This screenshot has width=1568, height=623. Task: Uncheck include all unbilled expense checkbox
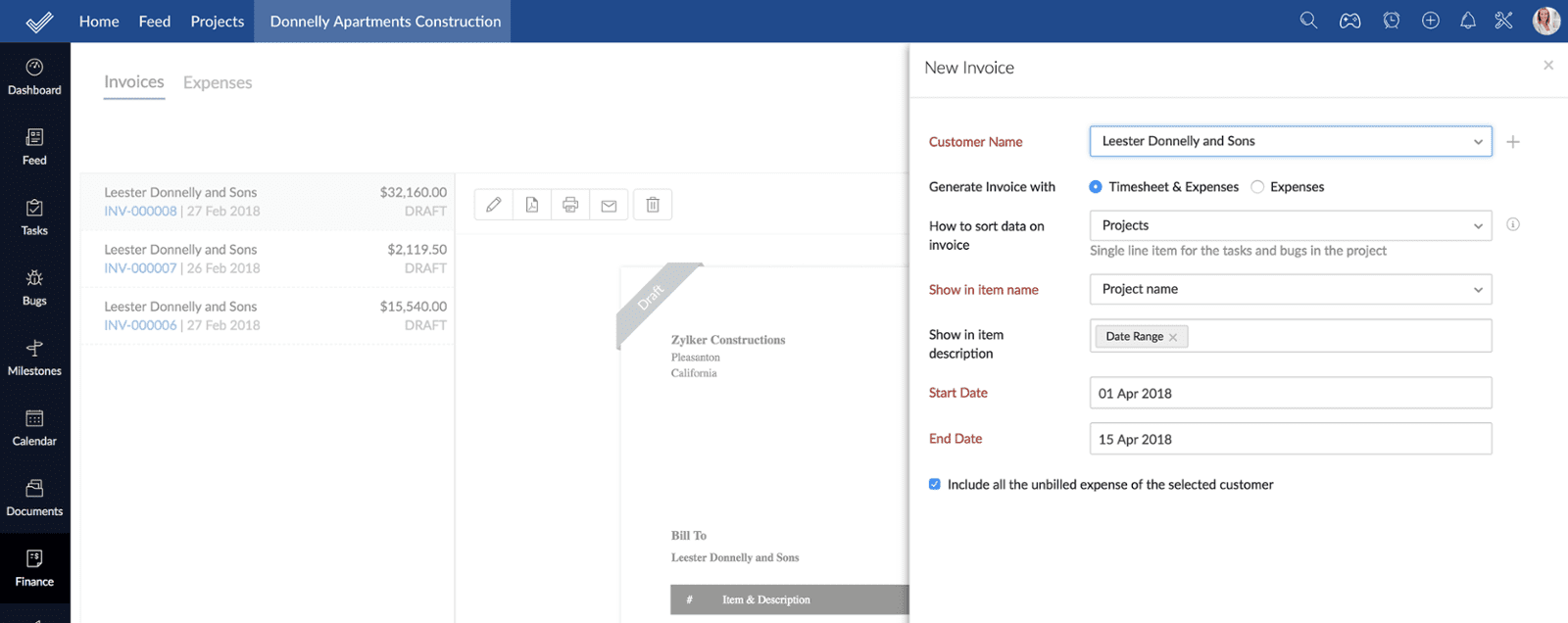[935, 484]
